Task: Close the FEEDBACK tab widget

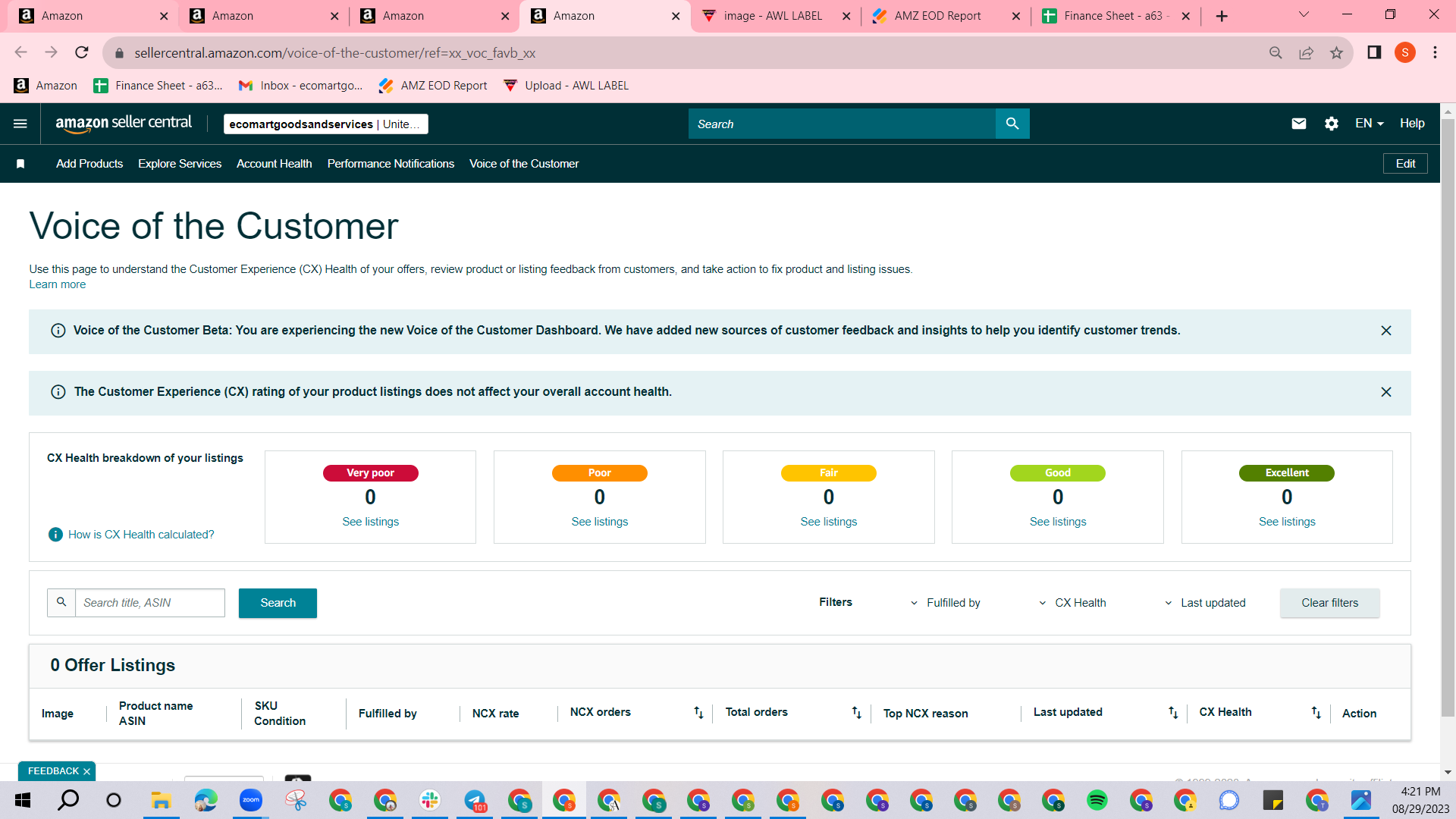Action: [86, 772]
